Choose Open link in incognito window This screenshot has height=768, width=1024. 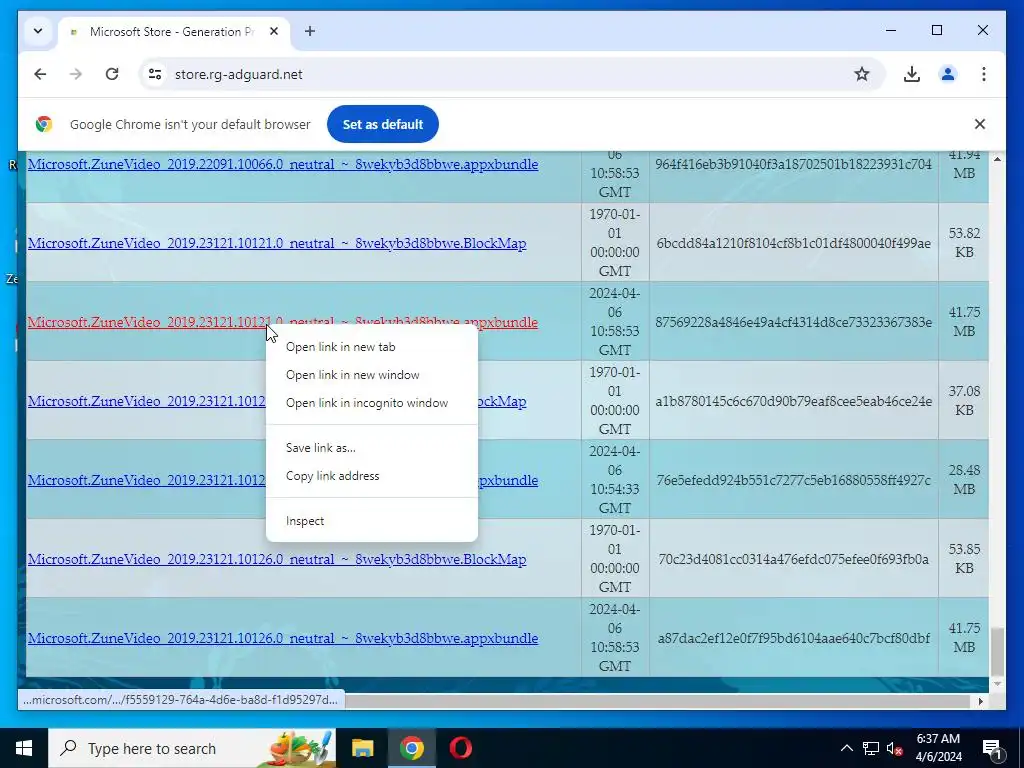pyautogui.click(x=372, y=403)
